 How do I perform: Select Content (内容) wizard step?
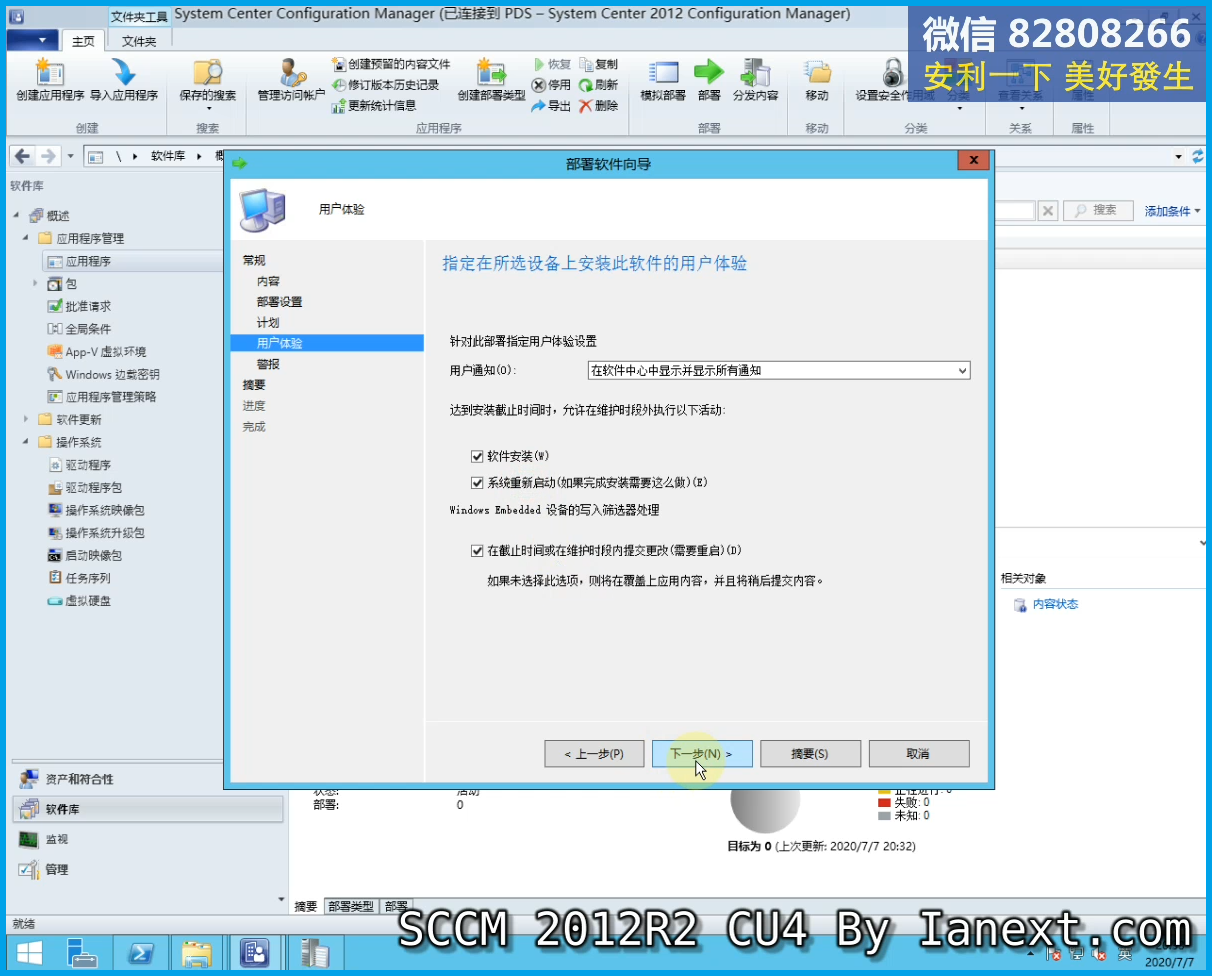point(268,281)
